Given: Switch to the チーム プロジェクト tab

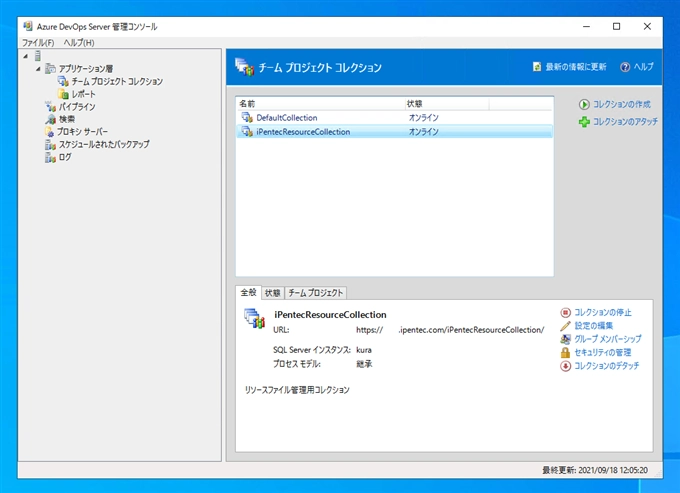Looking at the screenshot, I should click(316, 293).
